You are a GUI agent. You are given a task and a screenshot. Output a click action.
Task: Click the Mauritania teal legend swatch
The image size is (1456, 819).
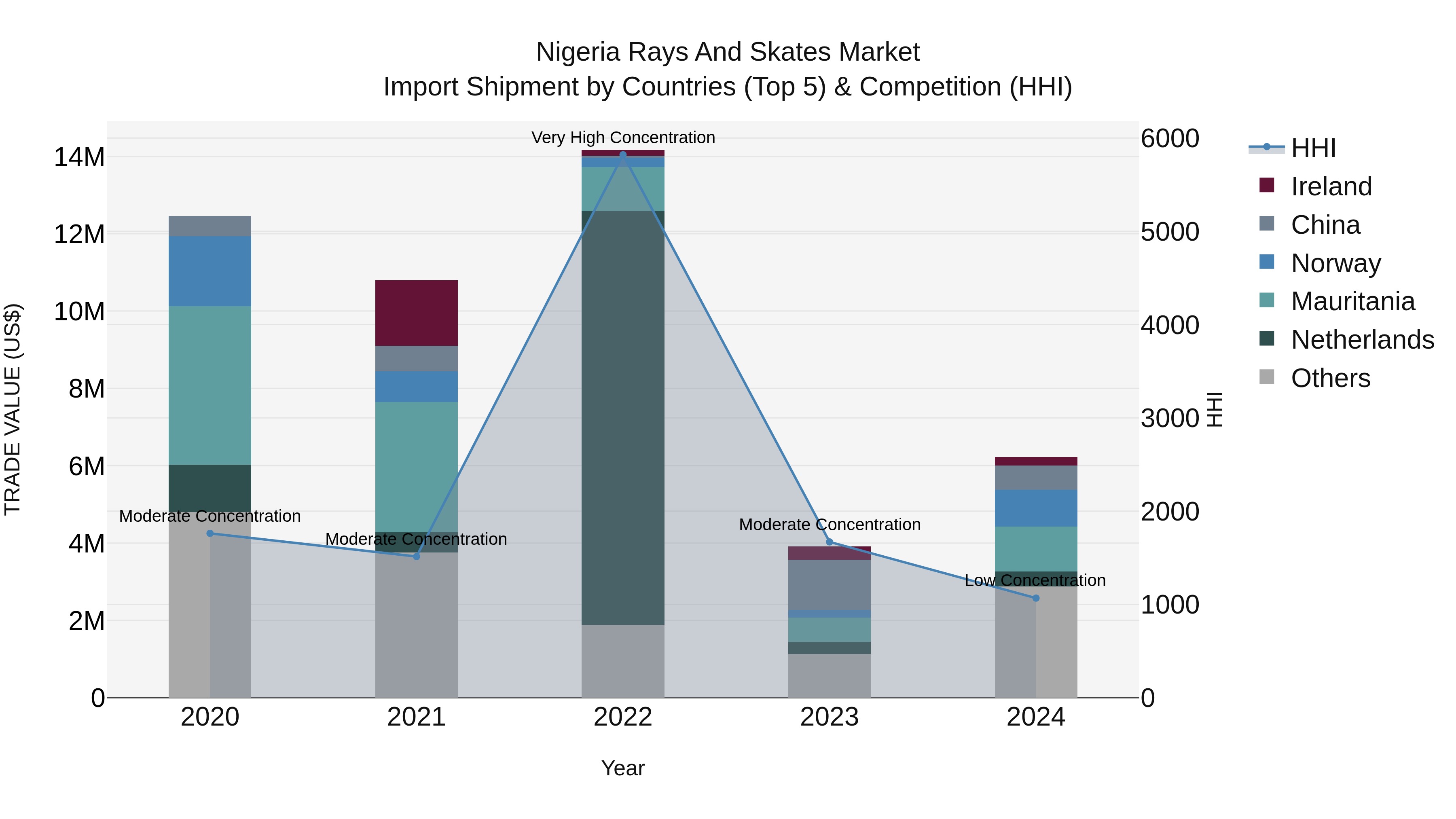pos(1267,300)
